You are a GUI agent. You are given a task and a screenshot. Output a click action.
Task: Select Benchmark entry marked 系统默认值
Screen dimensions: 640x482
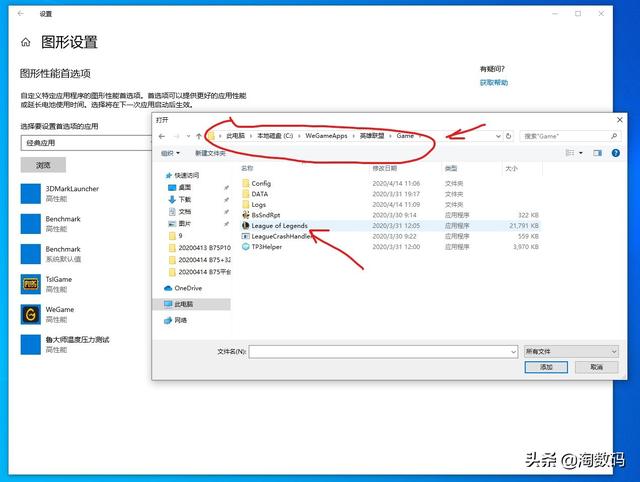click(51, 254)
